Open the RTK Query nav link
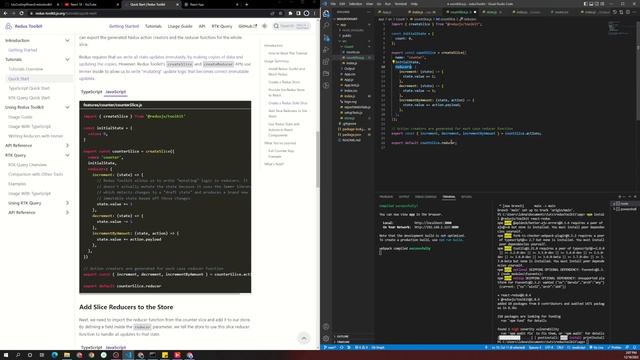Screen dimensions: 640x360 click(222, 26)
